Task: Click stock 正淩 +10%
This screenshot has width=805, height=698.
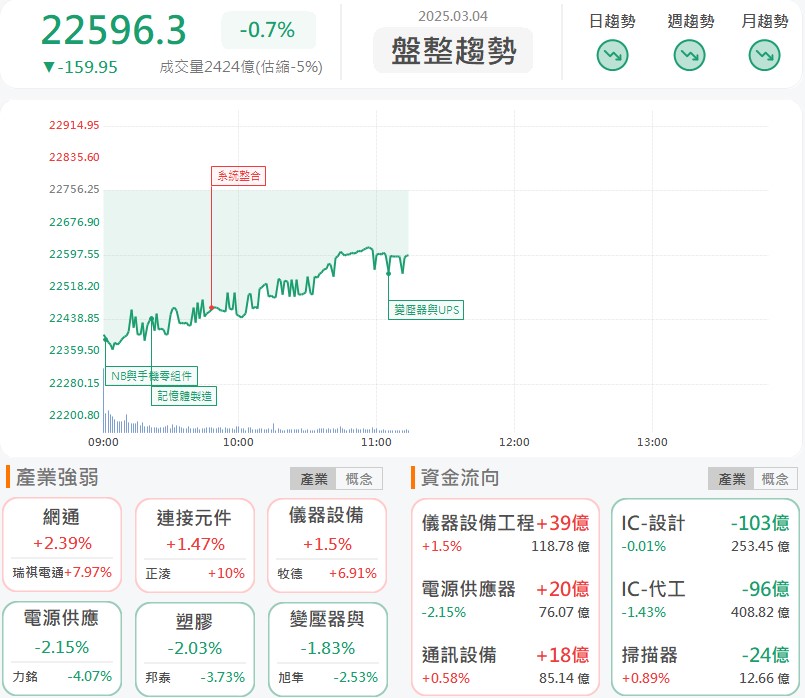Action: 195,573
